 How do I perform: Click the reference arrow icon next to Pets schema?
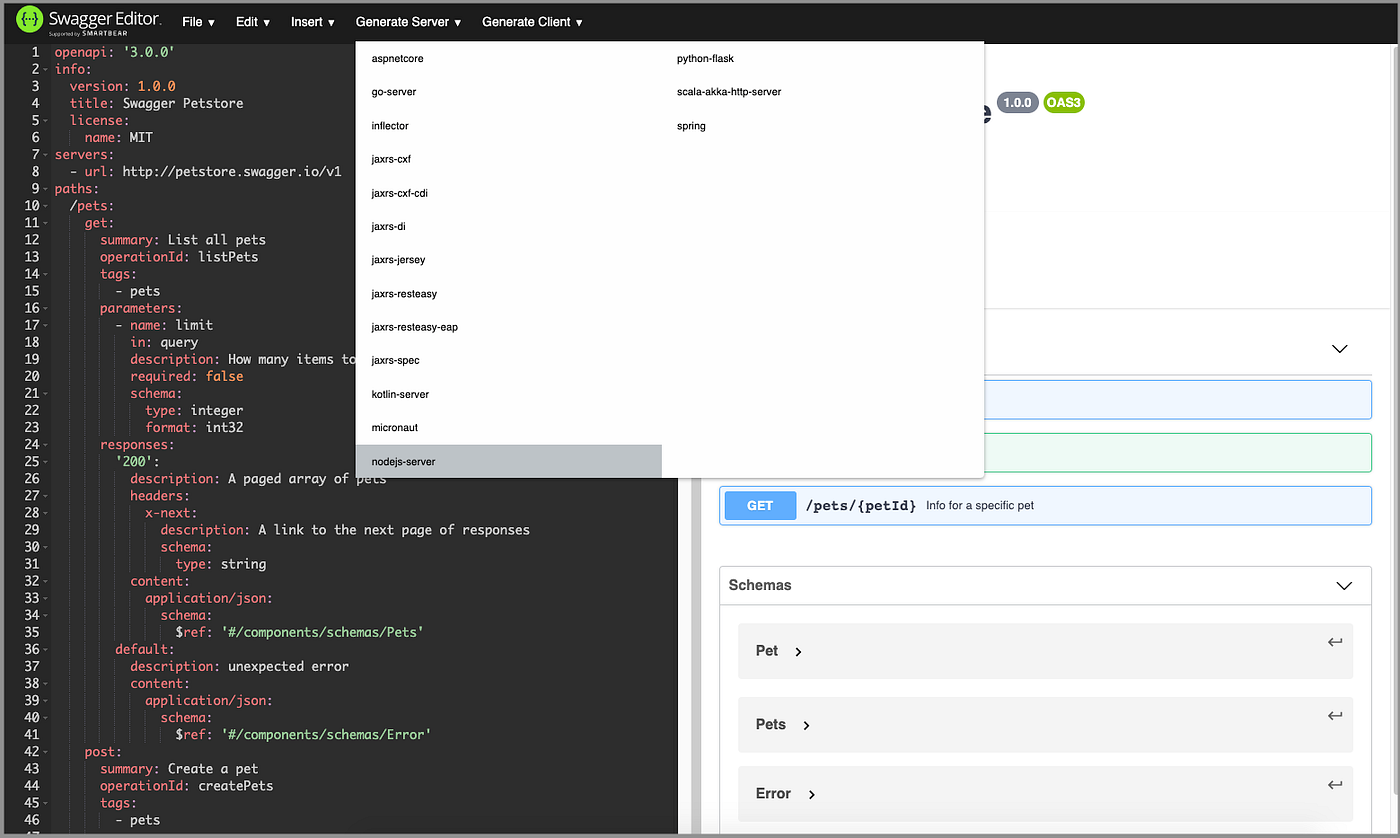(1335, 714)
